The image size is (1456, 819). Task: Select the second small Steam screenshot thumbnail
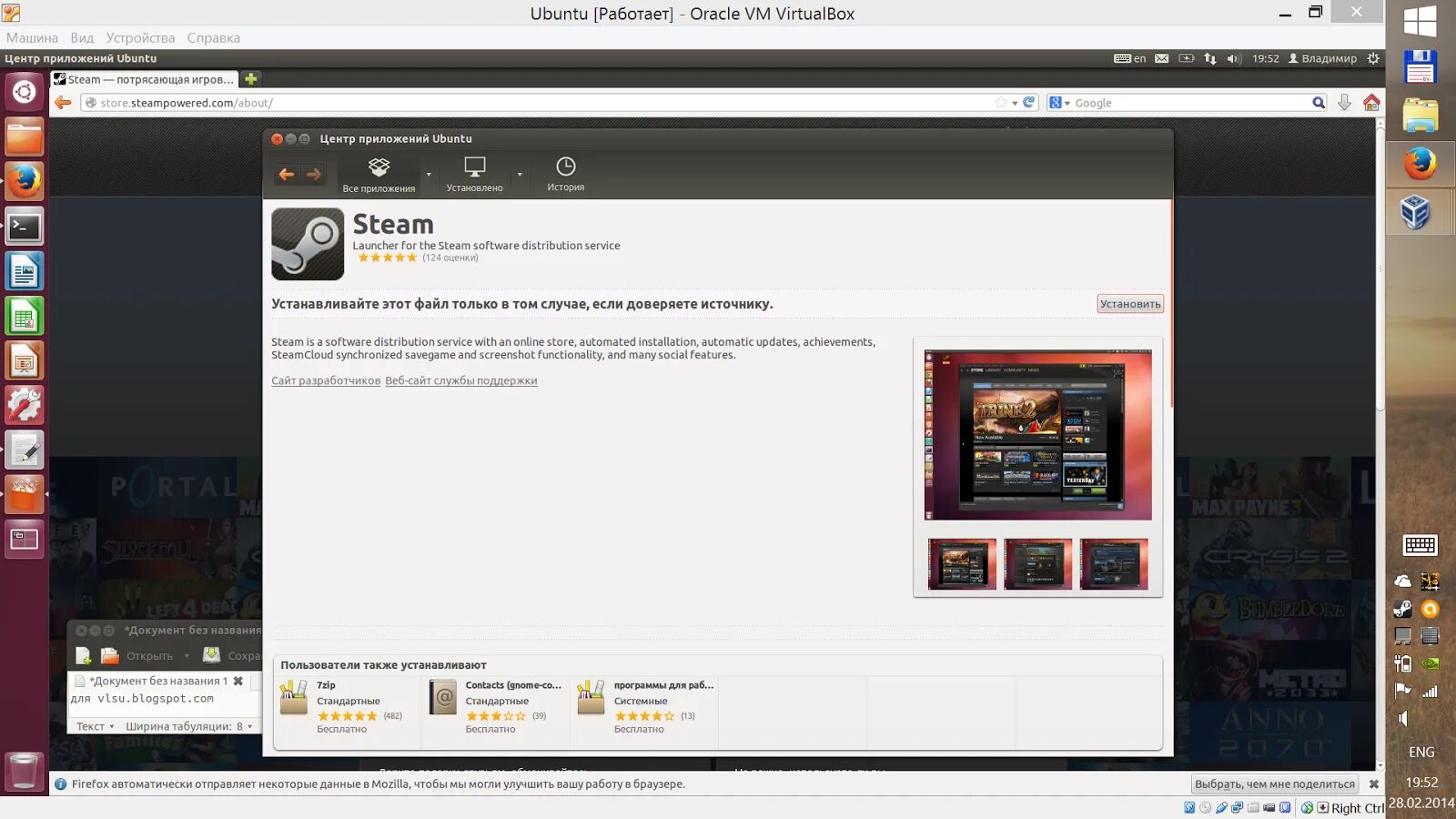coord(1038,564)
